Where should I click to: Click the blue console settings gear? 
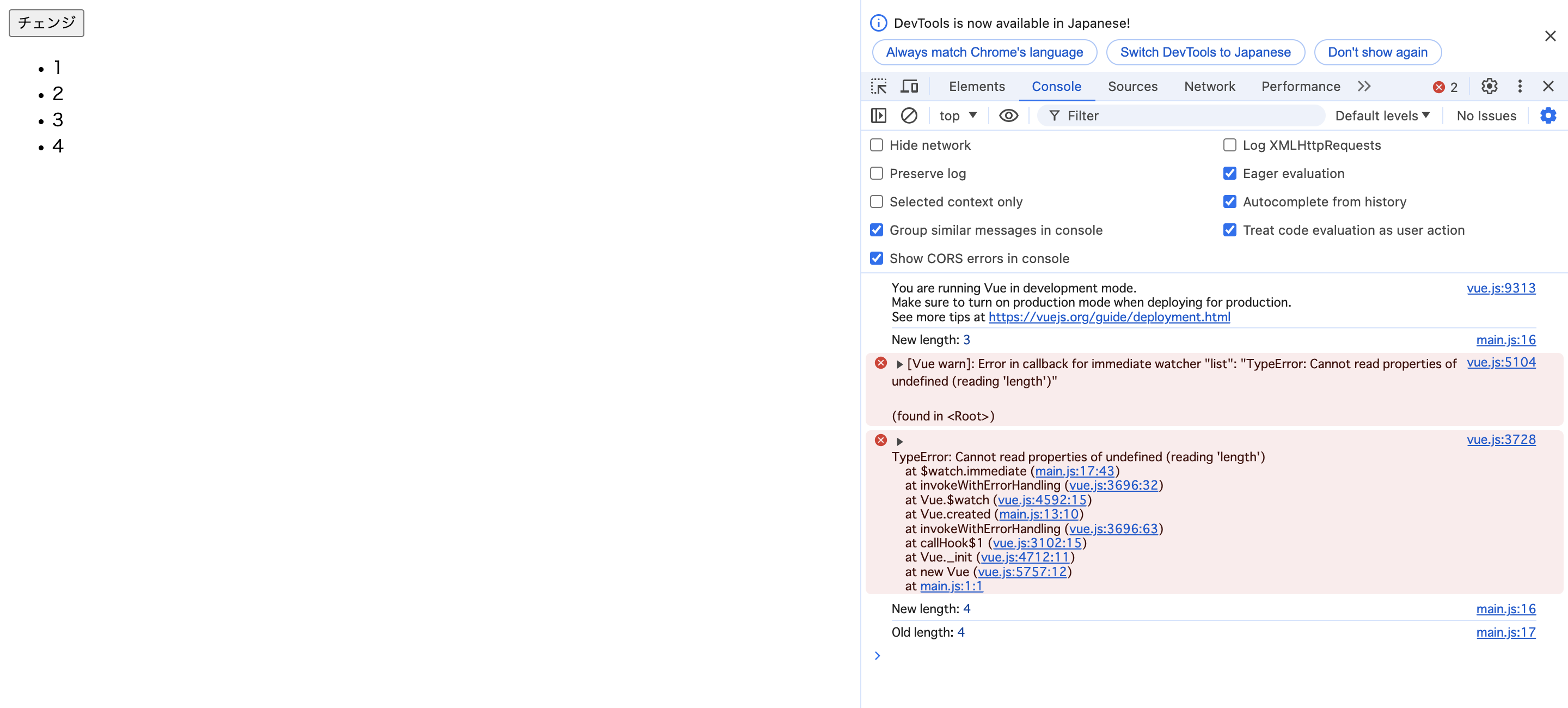point(1547,115)
